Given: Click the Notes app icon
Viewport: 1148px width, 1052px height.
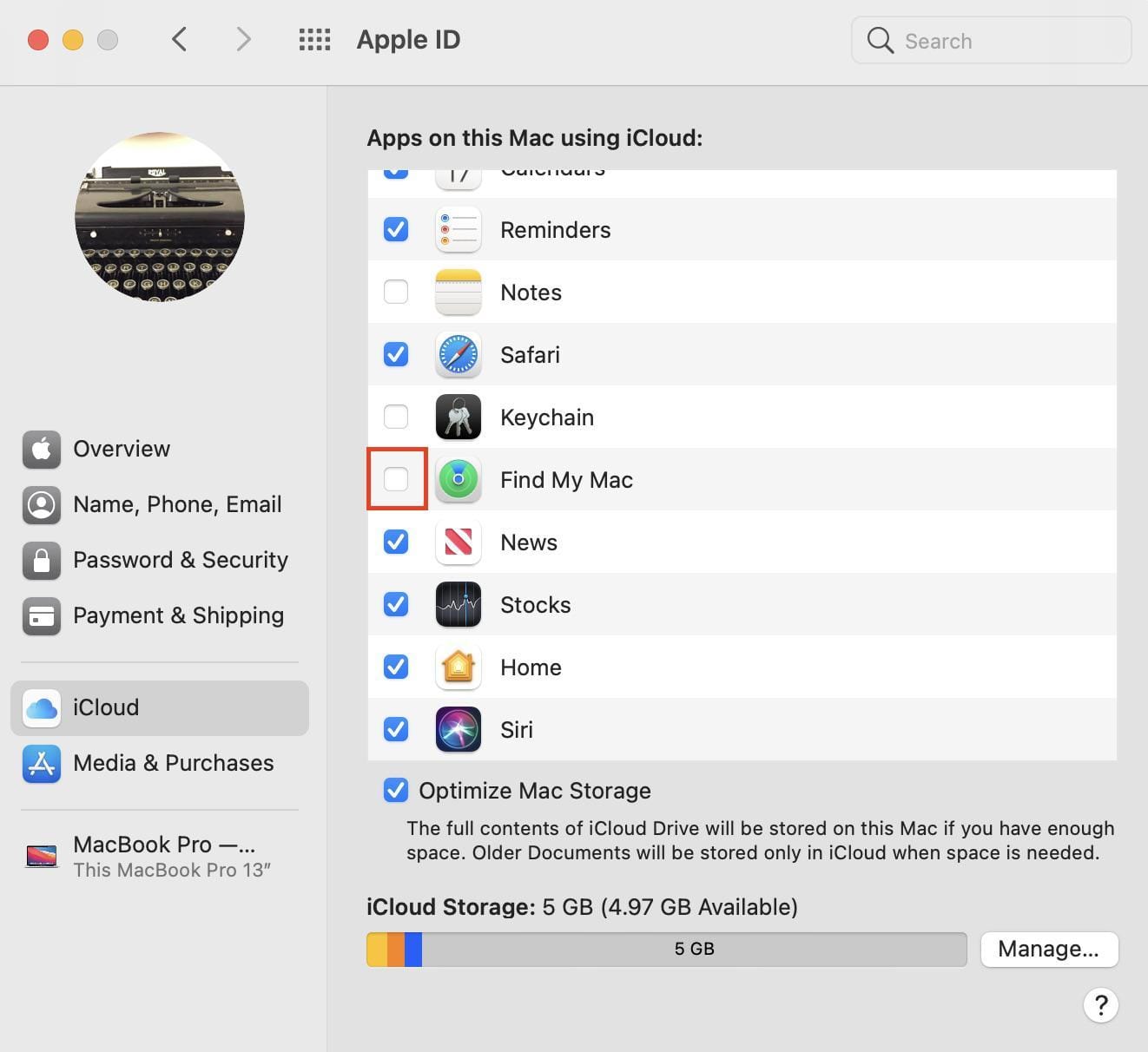Looking at the screenshot, I should (459, 293).
